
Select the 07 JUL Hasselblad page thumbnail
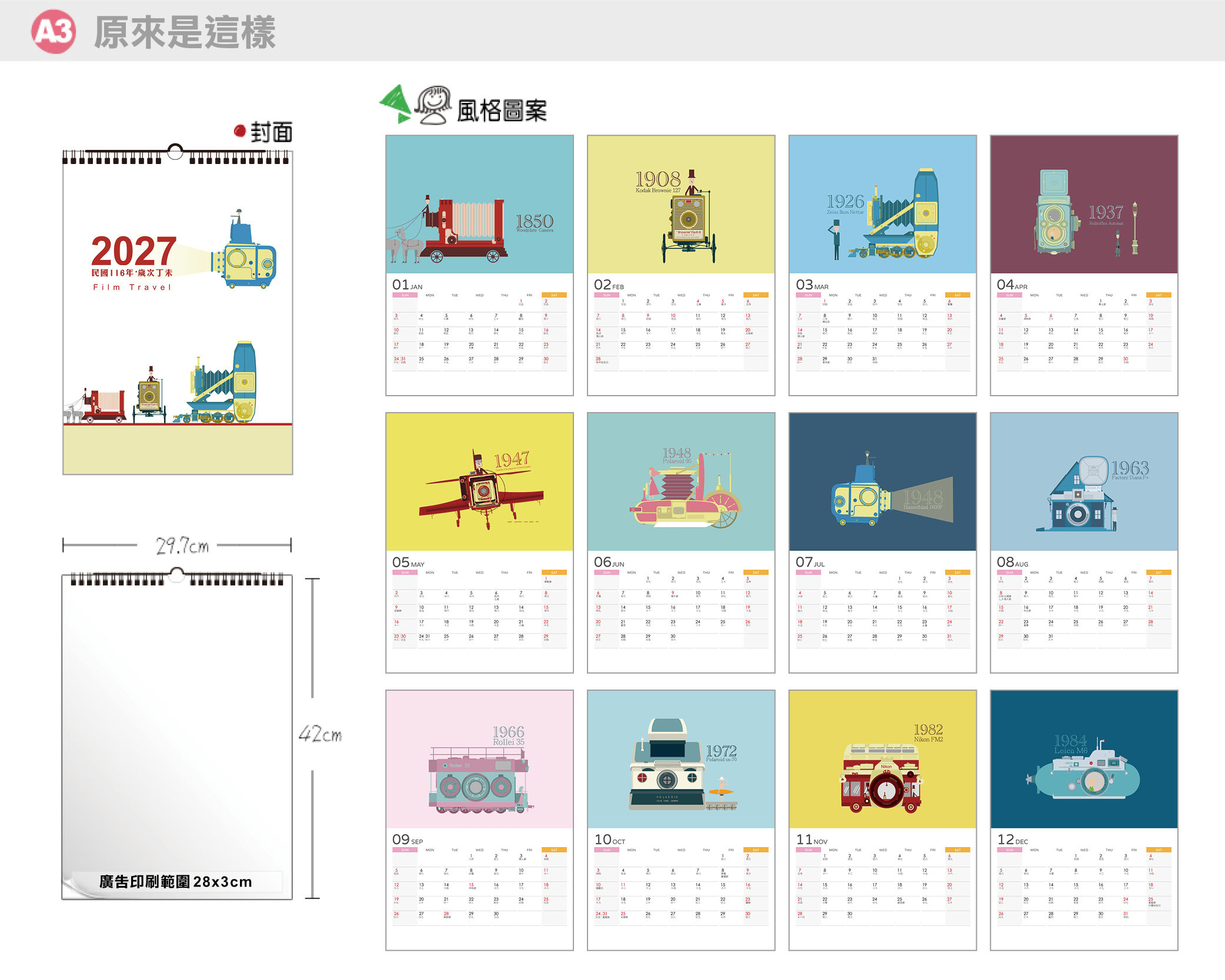click(x=882, y=543)
